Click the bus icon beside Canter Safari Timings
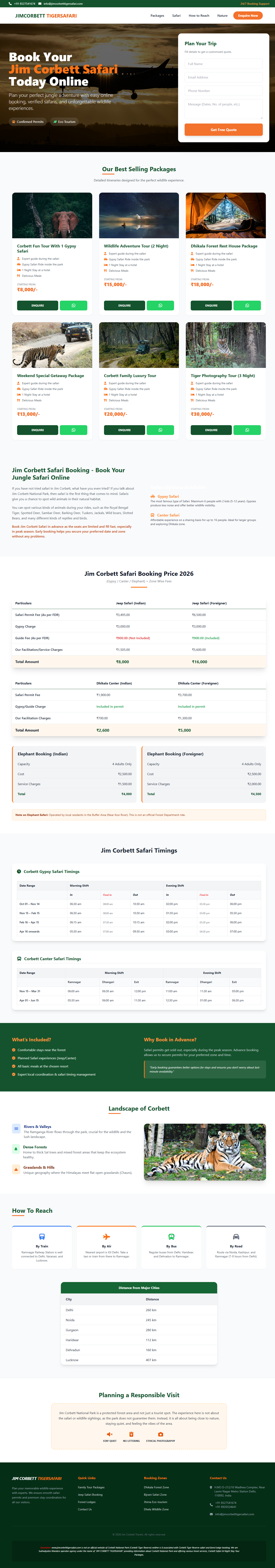275x1568 pixels. coord(19,959)
